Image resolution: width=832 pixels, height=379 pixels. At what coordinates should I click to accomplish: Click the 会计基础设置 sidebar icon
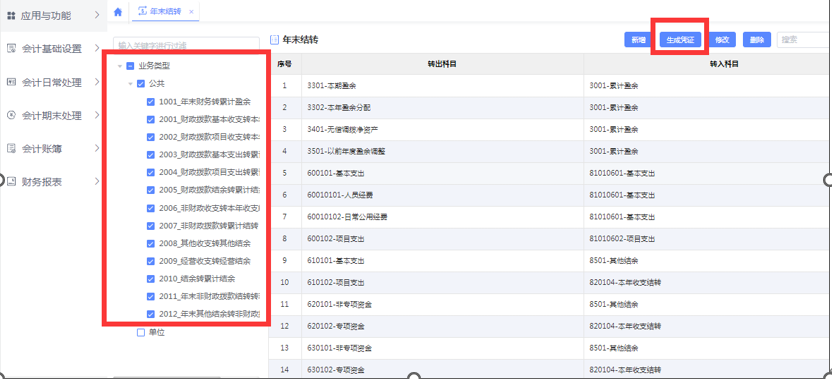point(11,49)
